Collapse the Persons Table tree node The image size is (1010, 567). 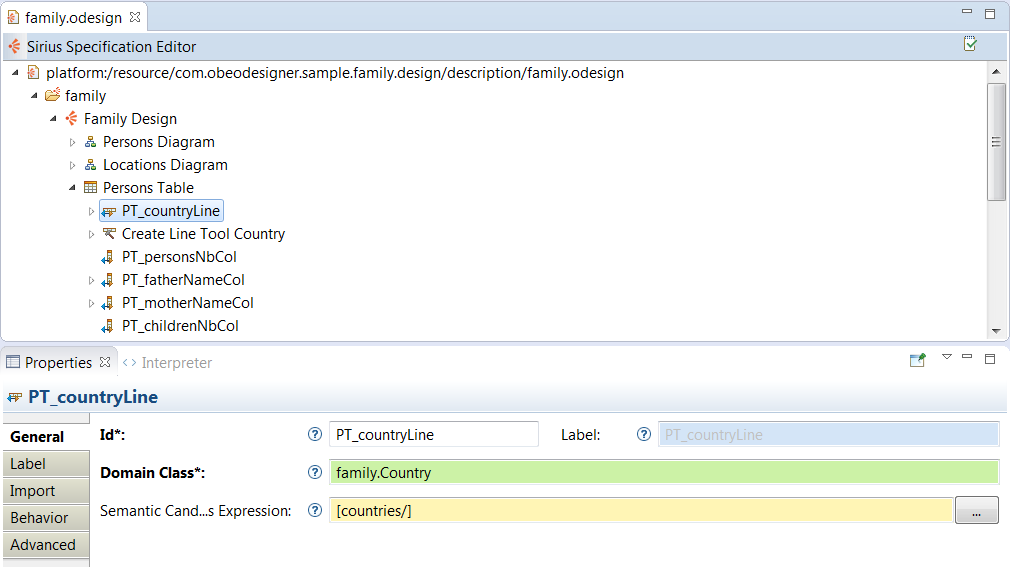click(x=73, y=188)
